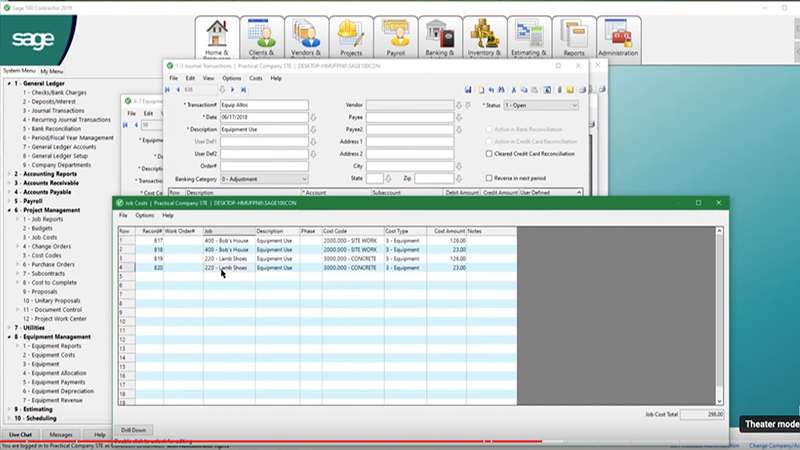Viewport: 800px width, 450px height.
Task: Collapse the 1 - General Ledger tree node
Action: tap(9, 83)
